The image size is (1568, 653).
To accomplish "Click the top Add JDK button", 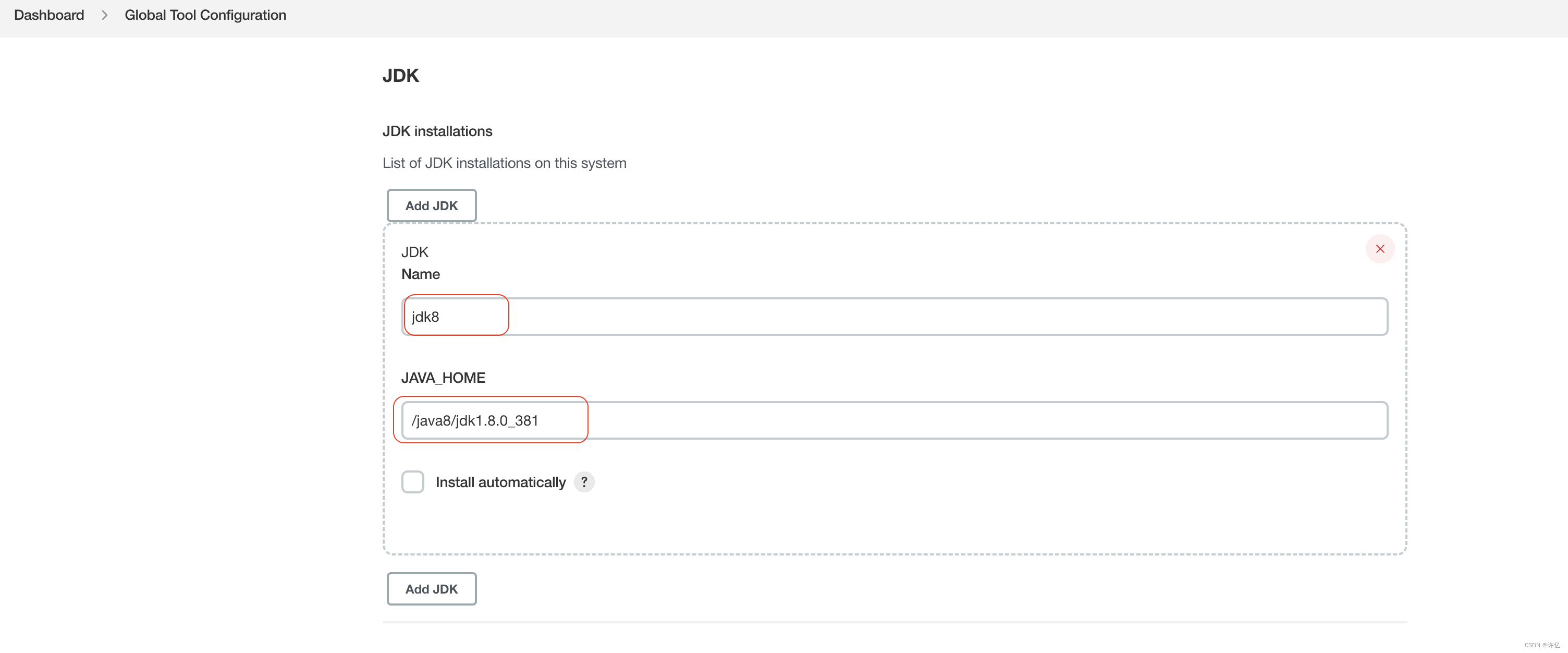I will pos(432,206).
